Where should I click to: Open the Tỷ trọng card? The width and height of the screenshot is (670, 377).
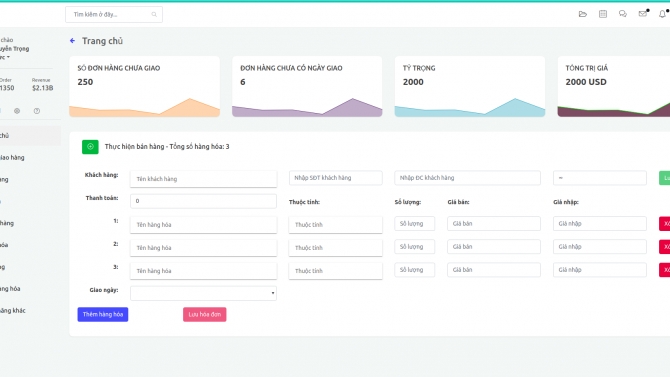tap(470, 86)
